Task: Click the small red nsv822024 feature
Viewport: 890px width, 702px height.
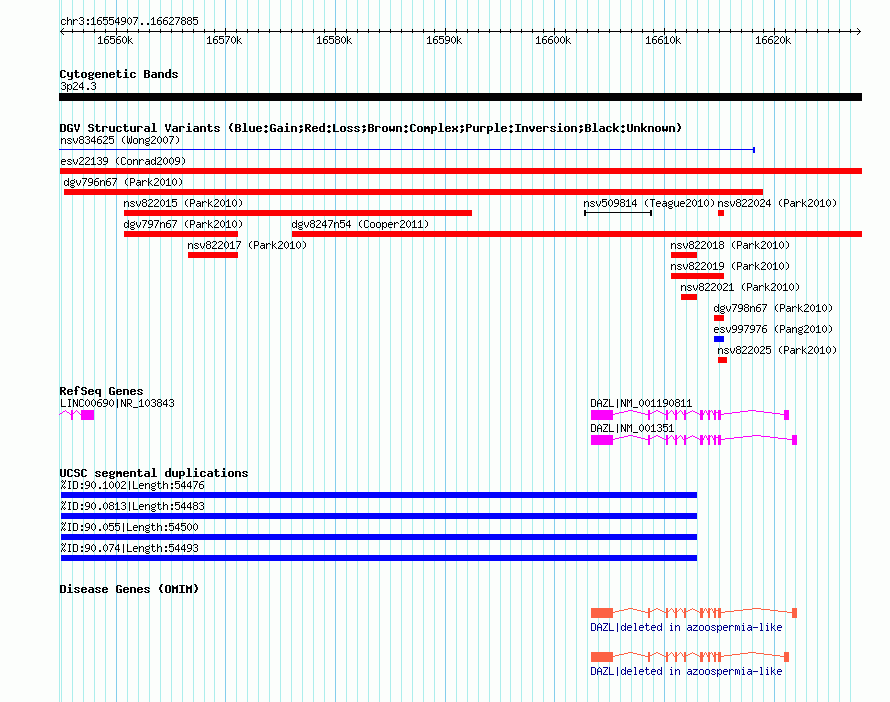Action: [721, 213]
